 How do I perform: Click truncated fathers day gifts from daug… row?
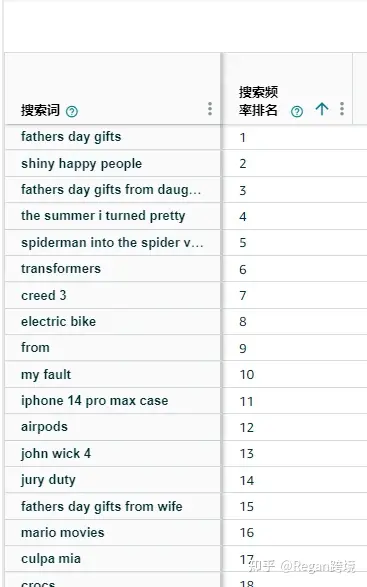pos(111,190)
